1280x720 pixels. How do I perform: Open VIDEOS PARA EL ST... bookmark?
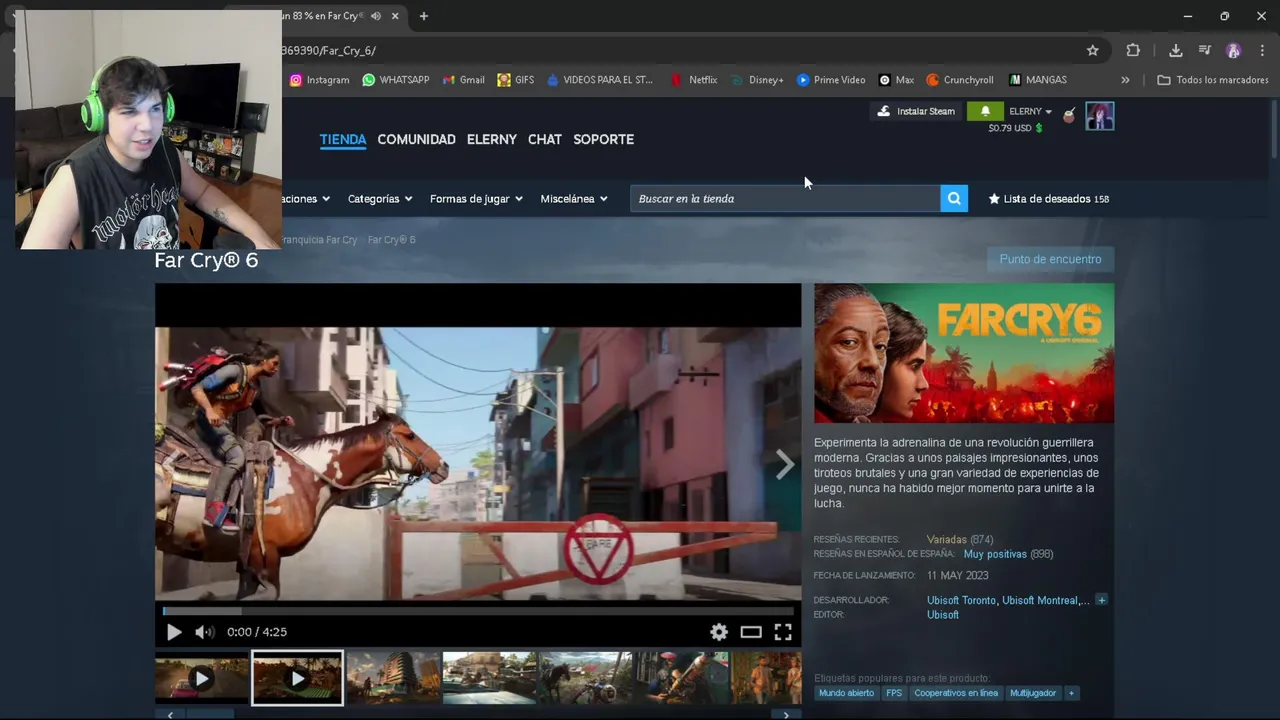[599, 80]
